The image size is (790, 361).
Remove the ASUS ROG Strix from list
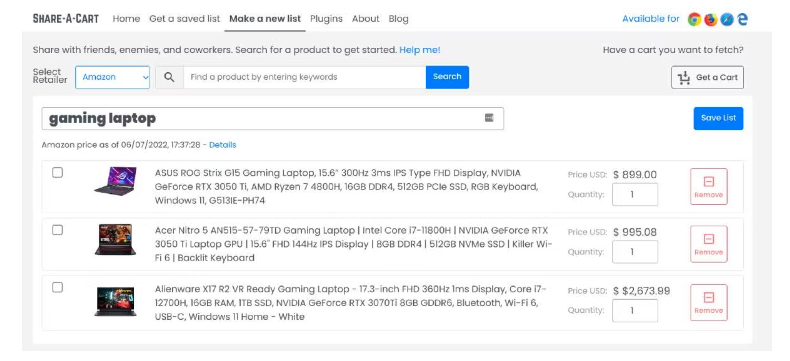click(x=709, y=186)
